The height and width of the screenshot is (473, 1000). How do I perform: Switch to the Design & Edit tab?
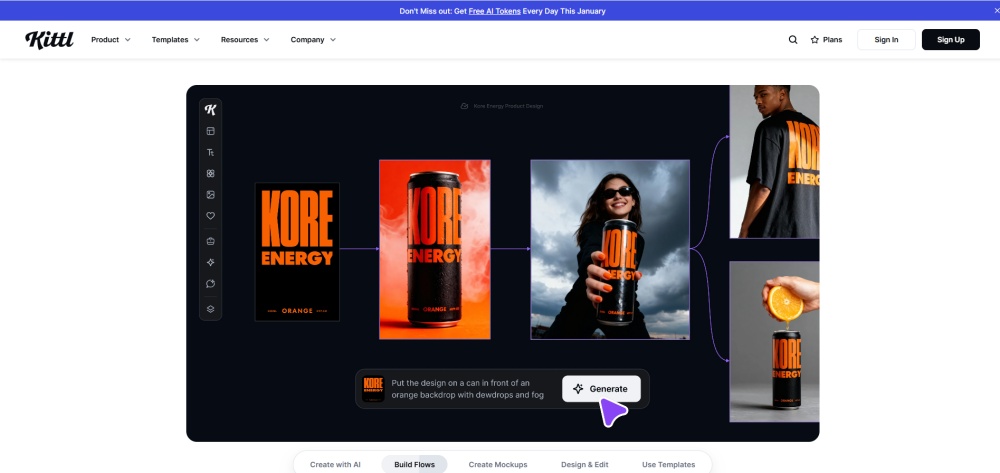pyautogui.click(x=584, y=465)
